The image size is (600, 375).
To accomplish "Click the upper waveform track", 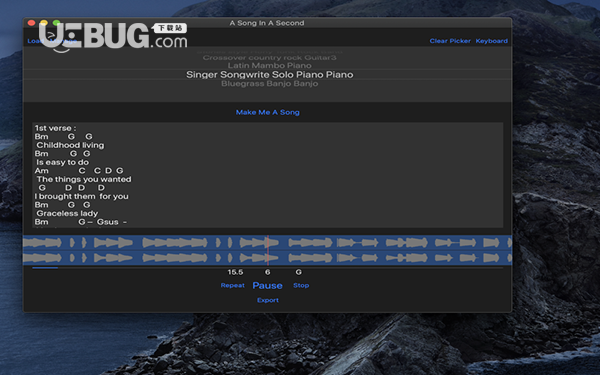I will [267, 243].
